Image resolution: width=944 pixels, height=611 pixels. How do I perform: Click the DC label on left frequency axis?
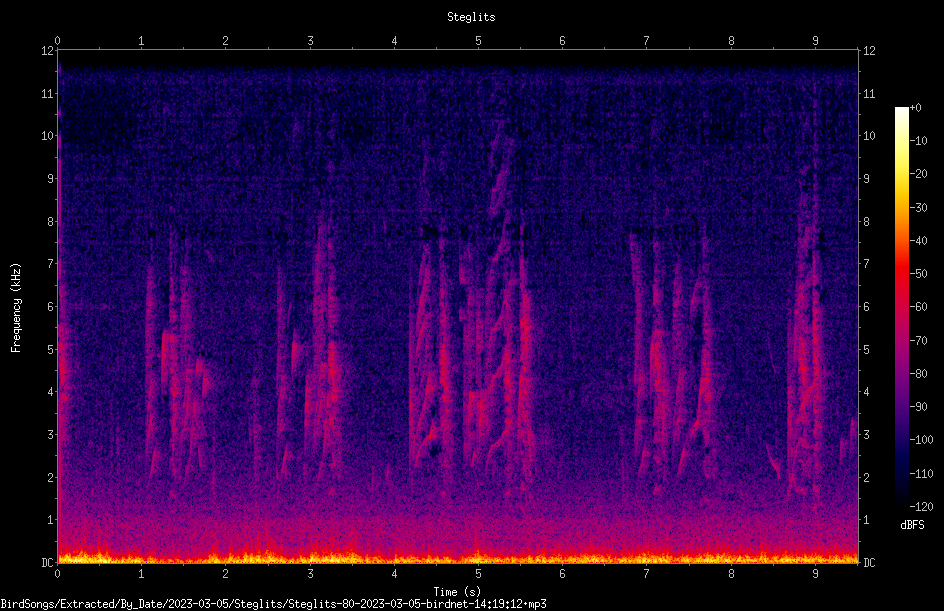click(x=47, y=562)
